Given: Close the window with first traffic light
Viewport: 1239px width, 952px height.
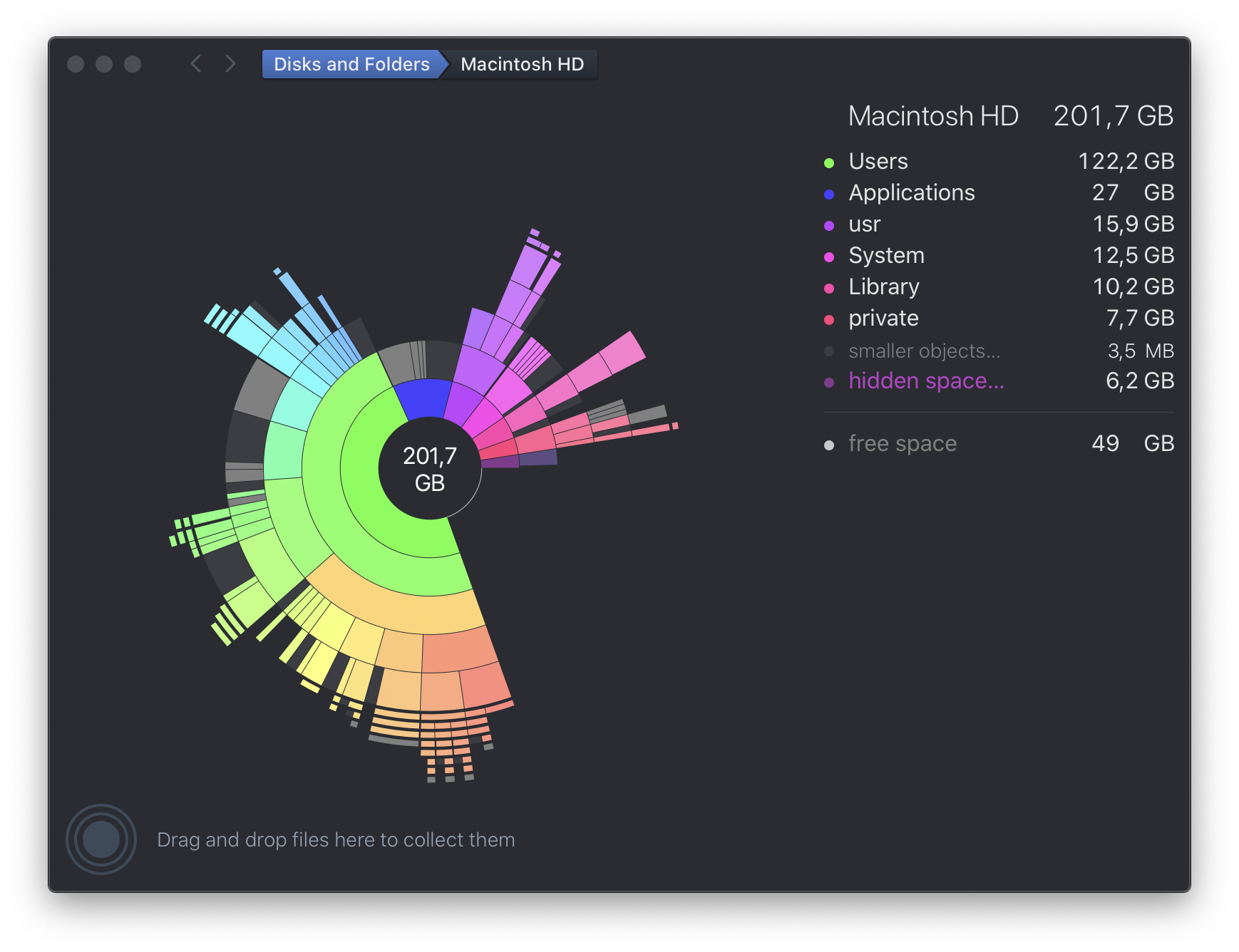Looking at the screenshot, I should tap(76, 64).
